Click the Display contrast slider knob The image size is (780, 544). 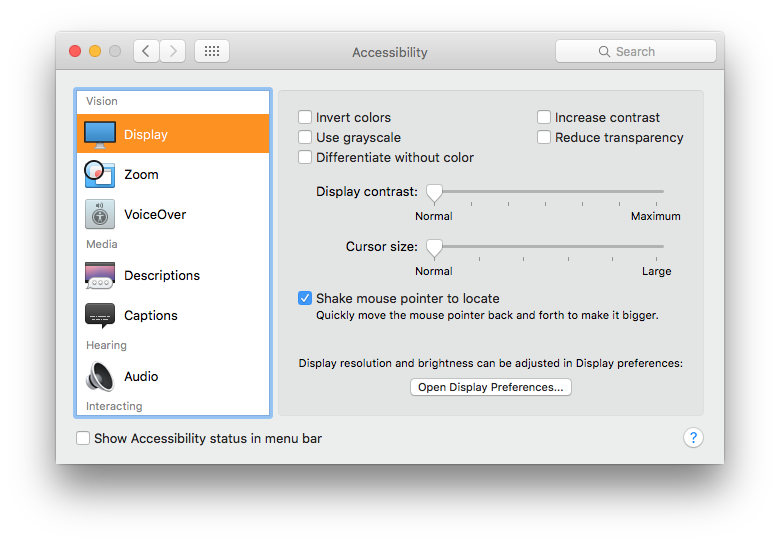point(434,192)
